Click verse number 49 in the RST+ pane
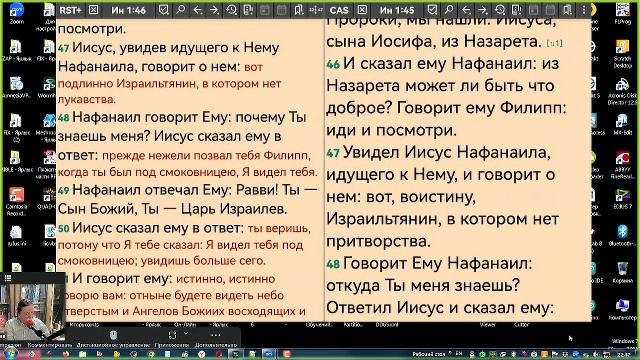This screenshot has height=360, width=640. [x=64, y=191]
